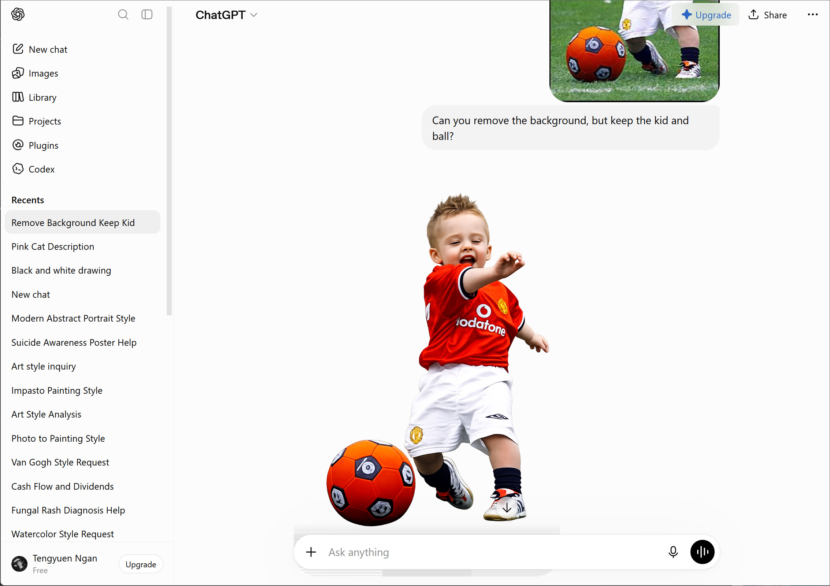Share this conversation
The height and width of the screenshot is (586, 830).
coord(767,15)
